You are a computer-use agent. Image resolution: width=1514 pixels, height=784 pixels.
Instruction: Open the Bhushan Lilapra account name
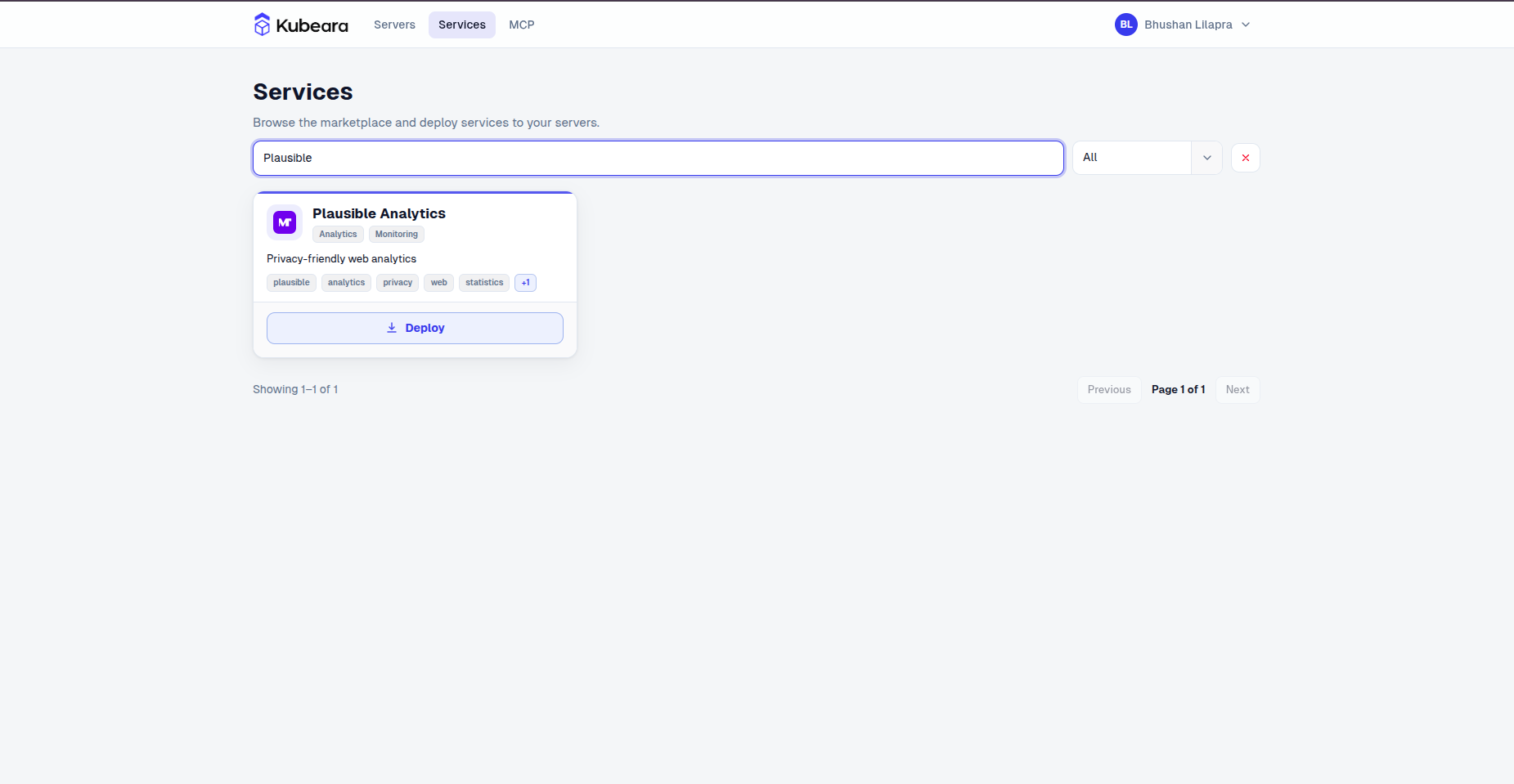tap(1188, 25)
